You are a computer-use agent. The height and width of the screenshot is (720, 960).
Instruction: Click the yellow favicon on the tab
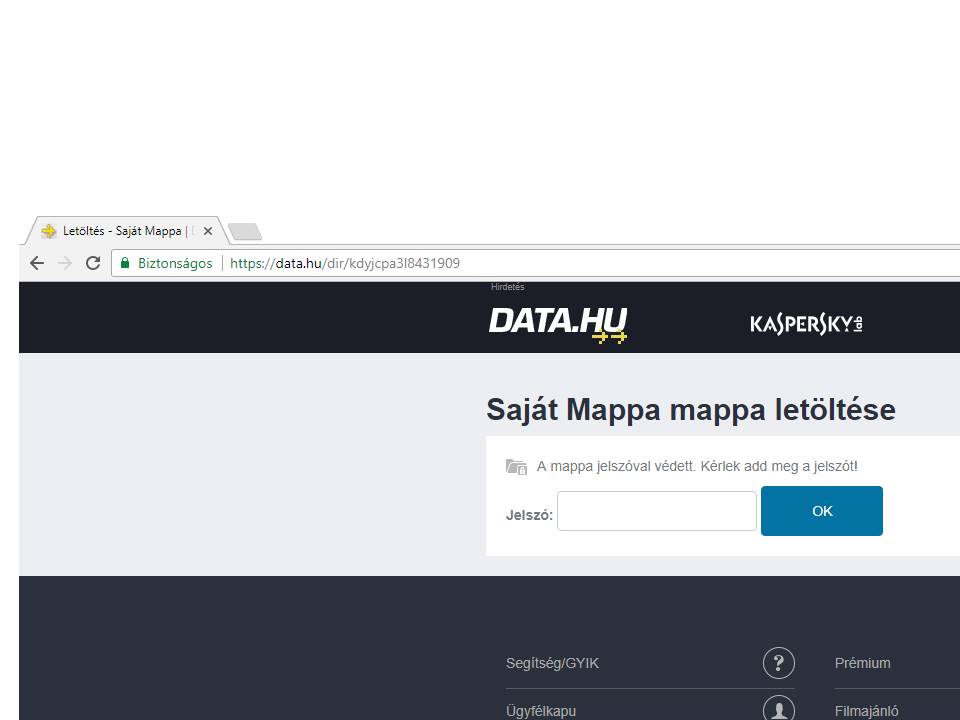point(48,231)
